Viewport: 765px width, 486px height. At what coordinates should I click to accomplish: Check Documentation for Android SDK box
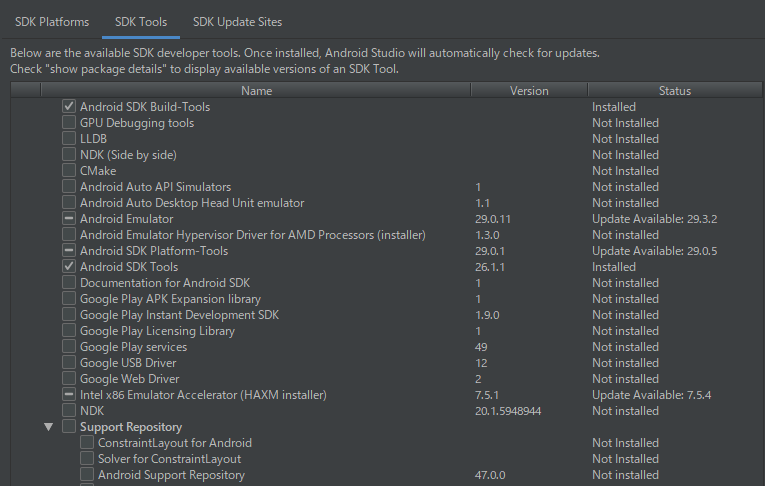click(x=69, y=283)
